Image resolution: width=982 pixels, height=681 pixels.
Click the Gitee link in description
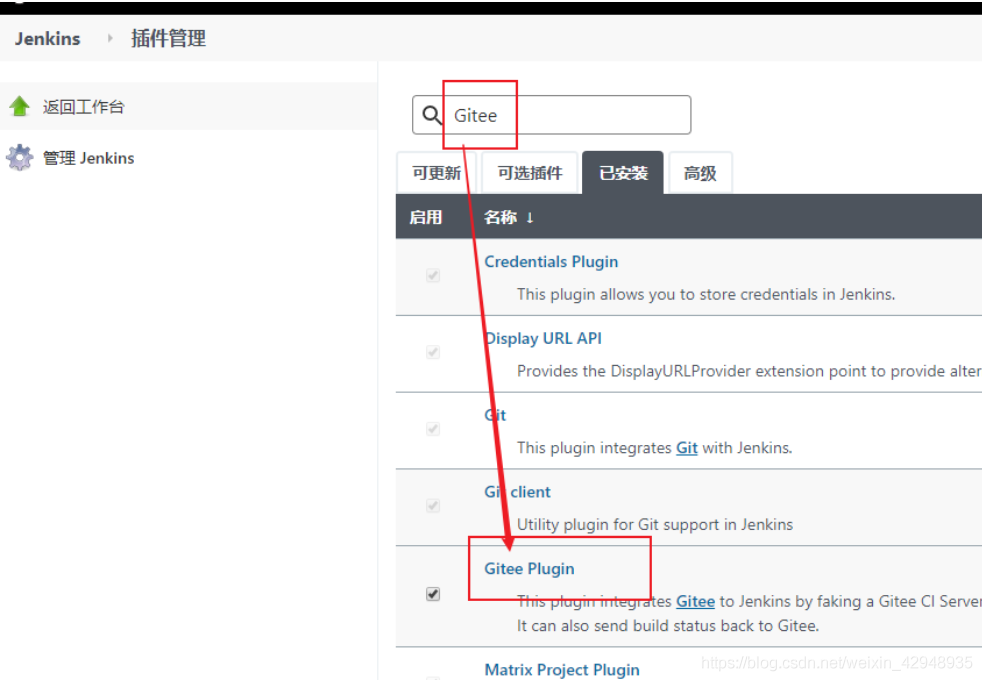[695, 601]
